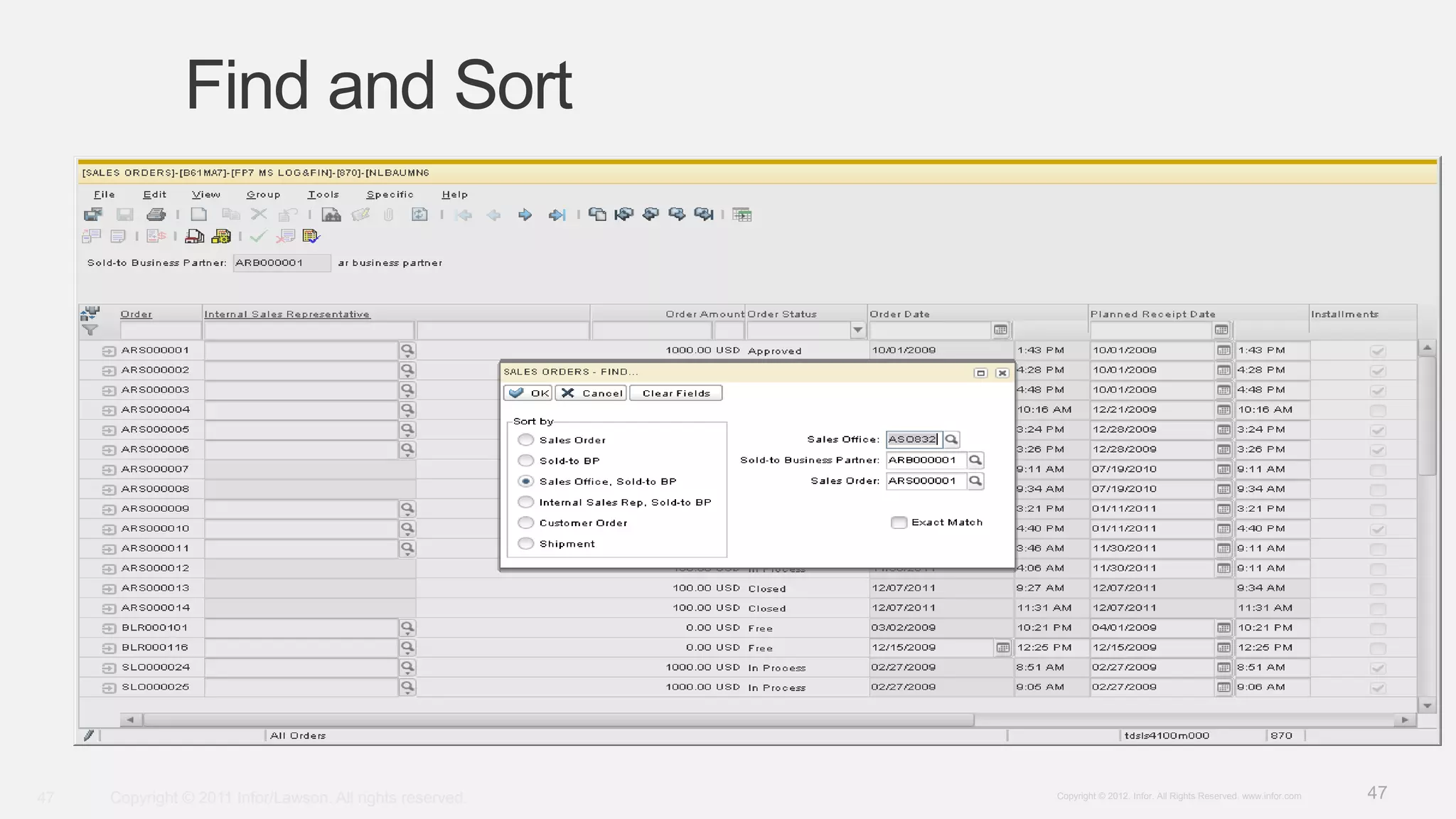1456x819 pixels.
Task: Select Sales Order sort radio button
Action: [x=526, y=440]
